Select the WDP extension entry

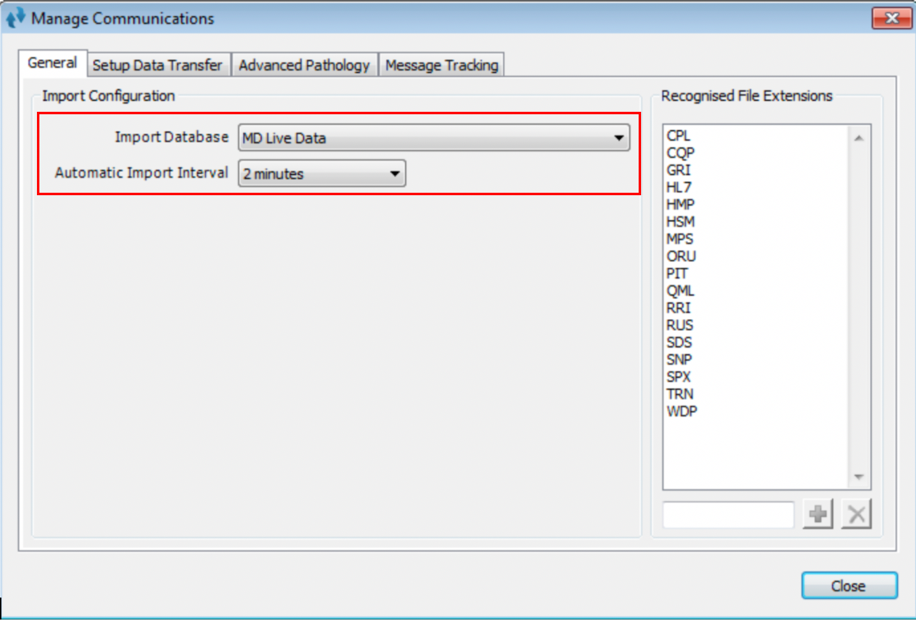click(x=681, y=411)
